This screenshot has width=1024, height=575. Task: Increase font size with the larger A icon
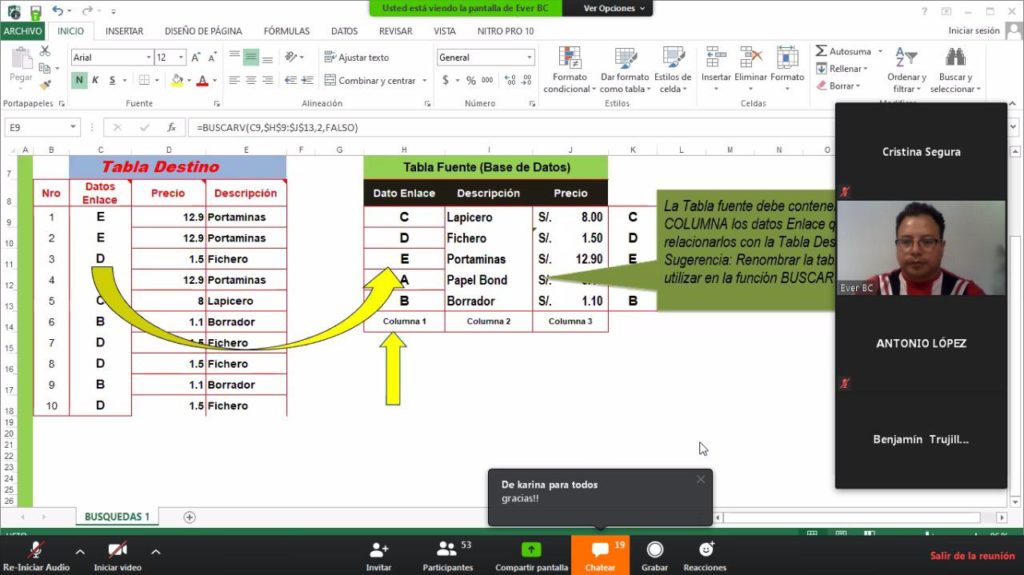click(195, 58)
